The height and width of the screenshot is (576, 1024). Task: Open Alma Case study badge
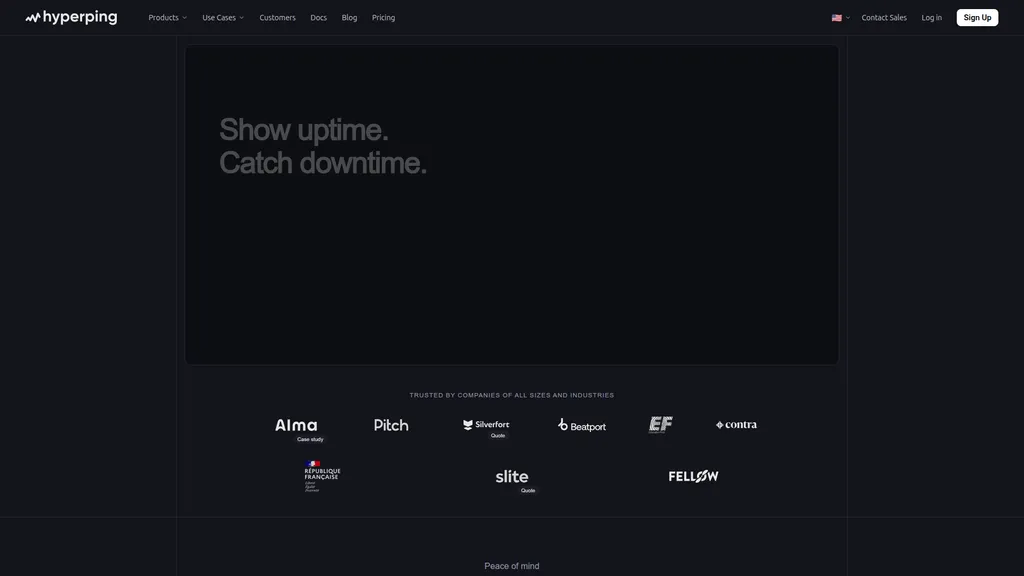tap(310, 440)
